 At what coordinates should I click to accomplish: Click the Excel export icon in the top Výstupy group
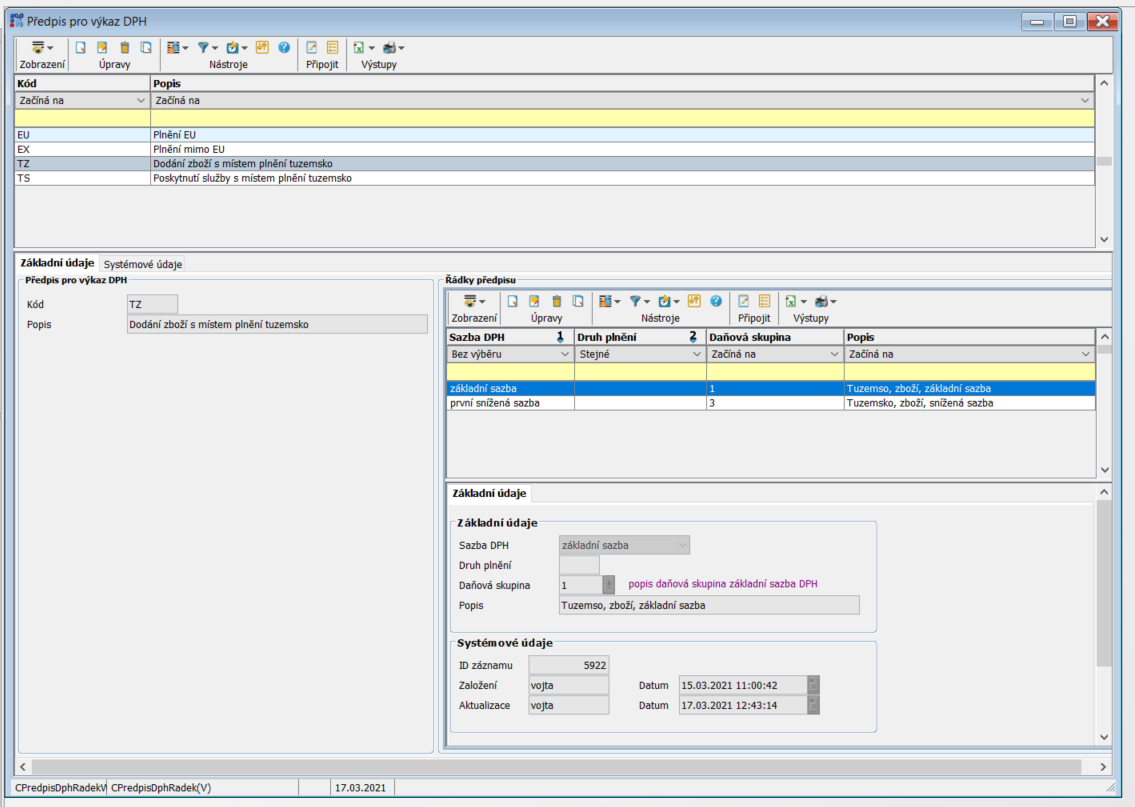pos(358,47)
